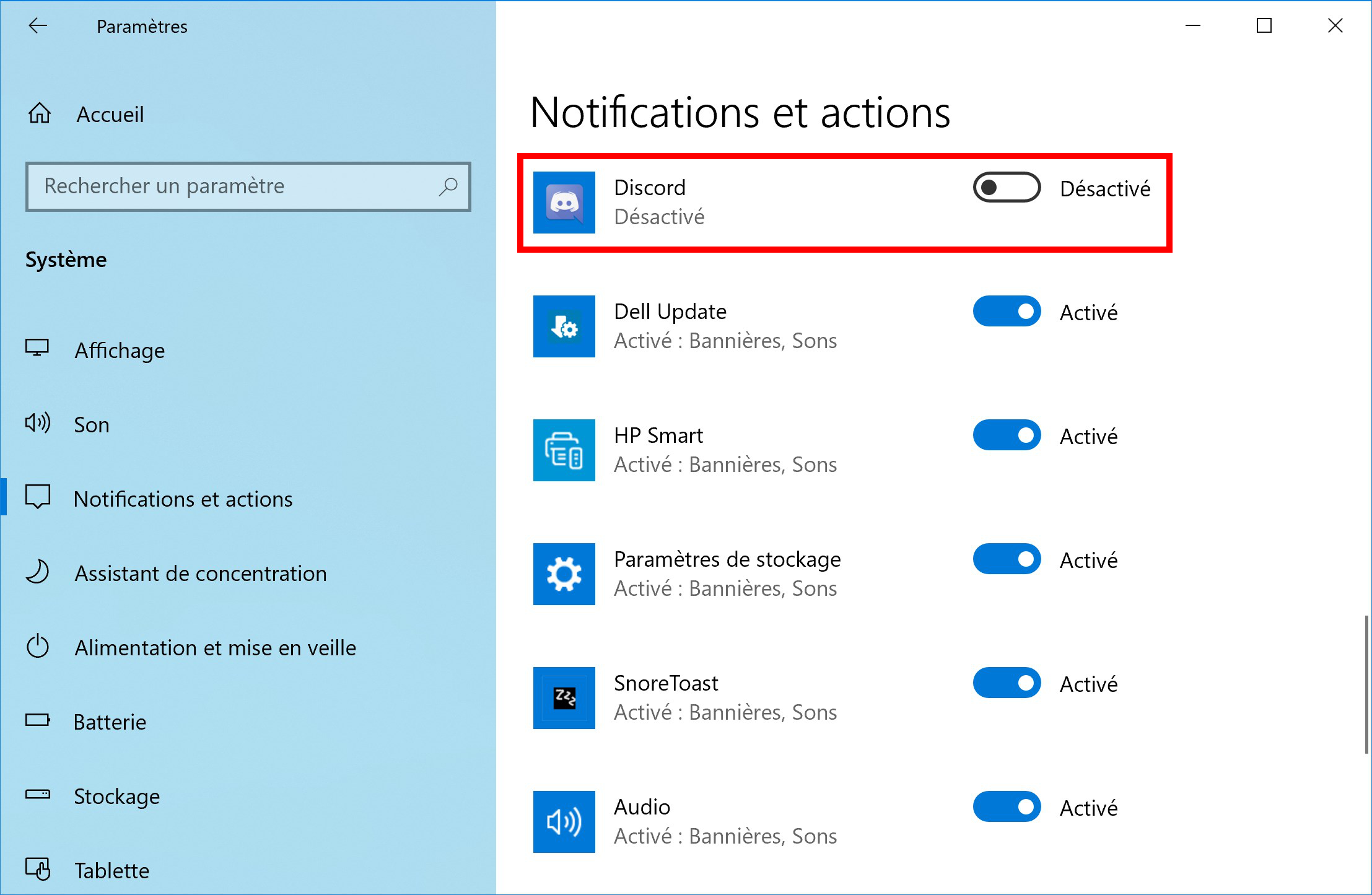Click the Notifications et actions sidebar icon
1372x895 pixels.
pyautogui.click(x=37, y=497)
